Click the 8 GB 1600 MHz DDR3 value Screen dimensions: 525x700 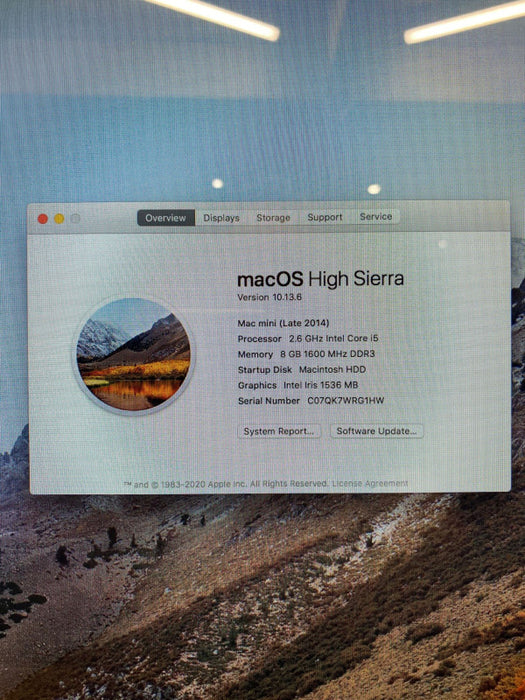click(328, 354)
